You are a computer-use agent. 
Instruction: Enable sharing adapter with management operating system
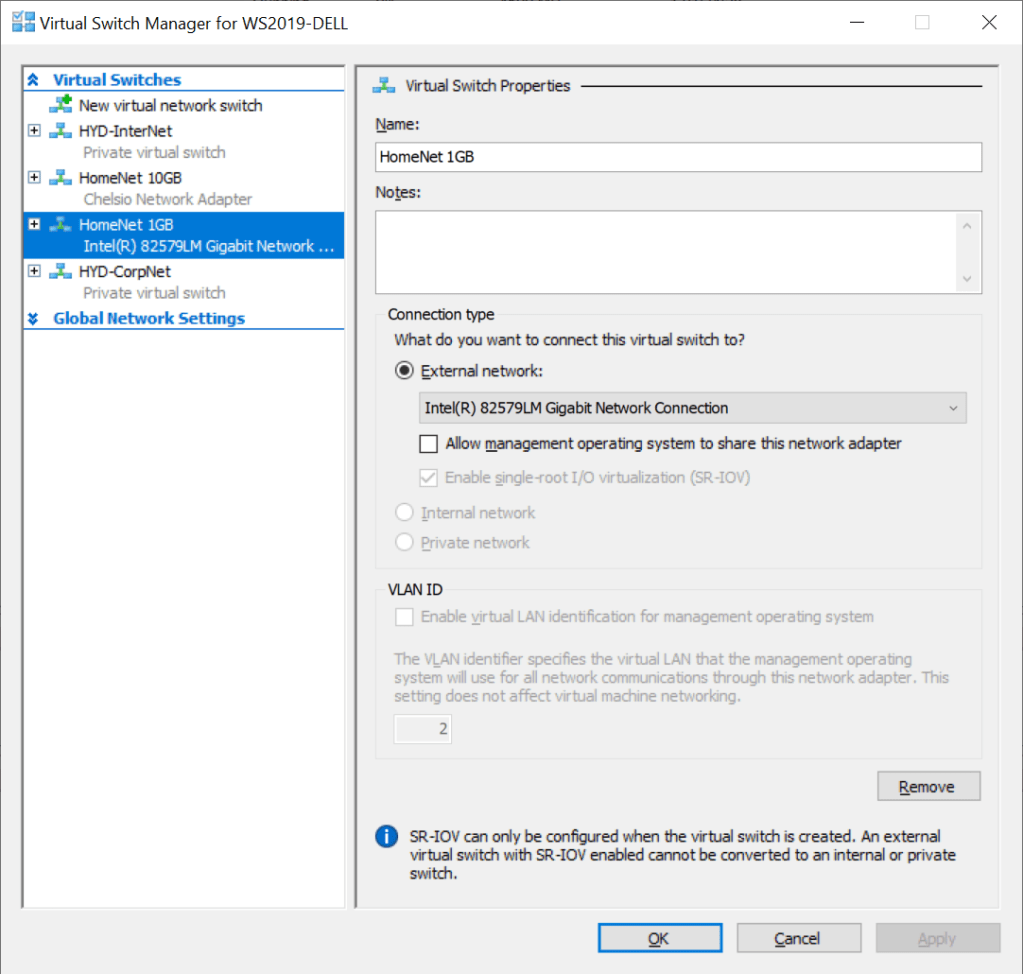[x=429, y=443]
